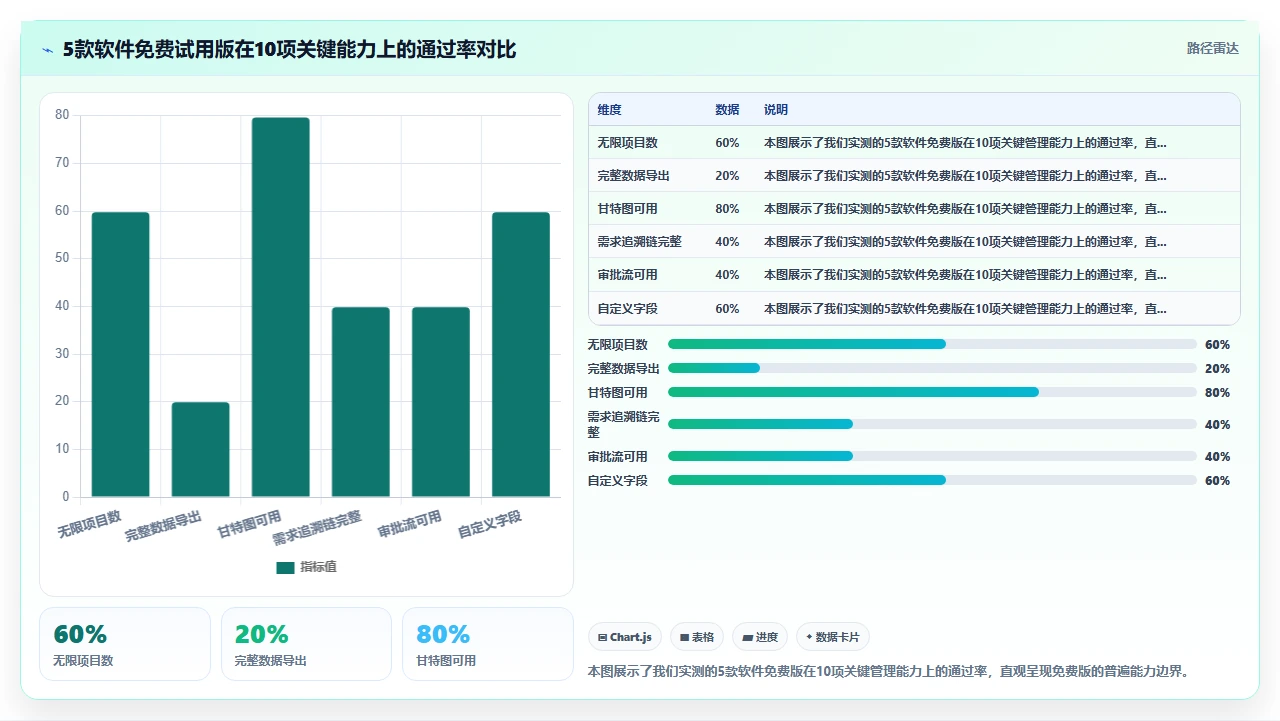Select the bottom summary sentence 本图展示了我们实测的…

click(x=890, y=672)
